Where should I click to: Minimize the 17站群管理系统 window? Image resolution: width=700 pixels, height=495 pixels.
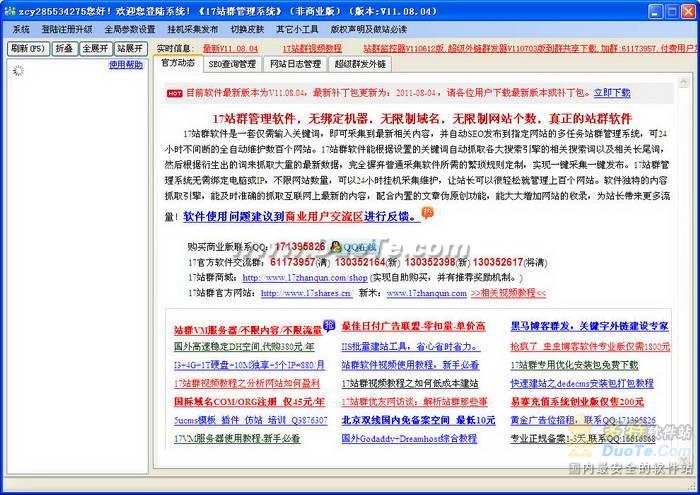click(x=655, y=11)
